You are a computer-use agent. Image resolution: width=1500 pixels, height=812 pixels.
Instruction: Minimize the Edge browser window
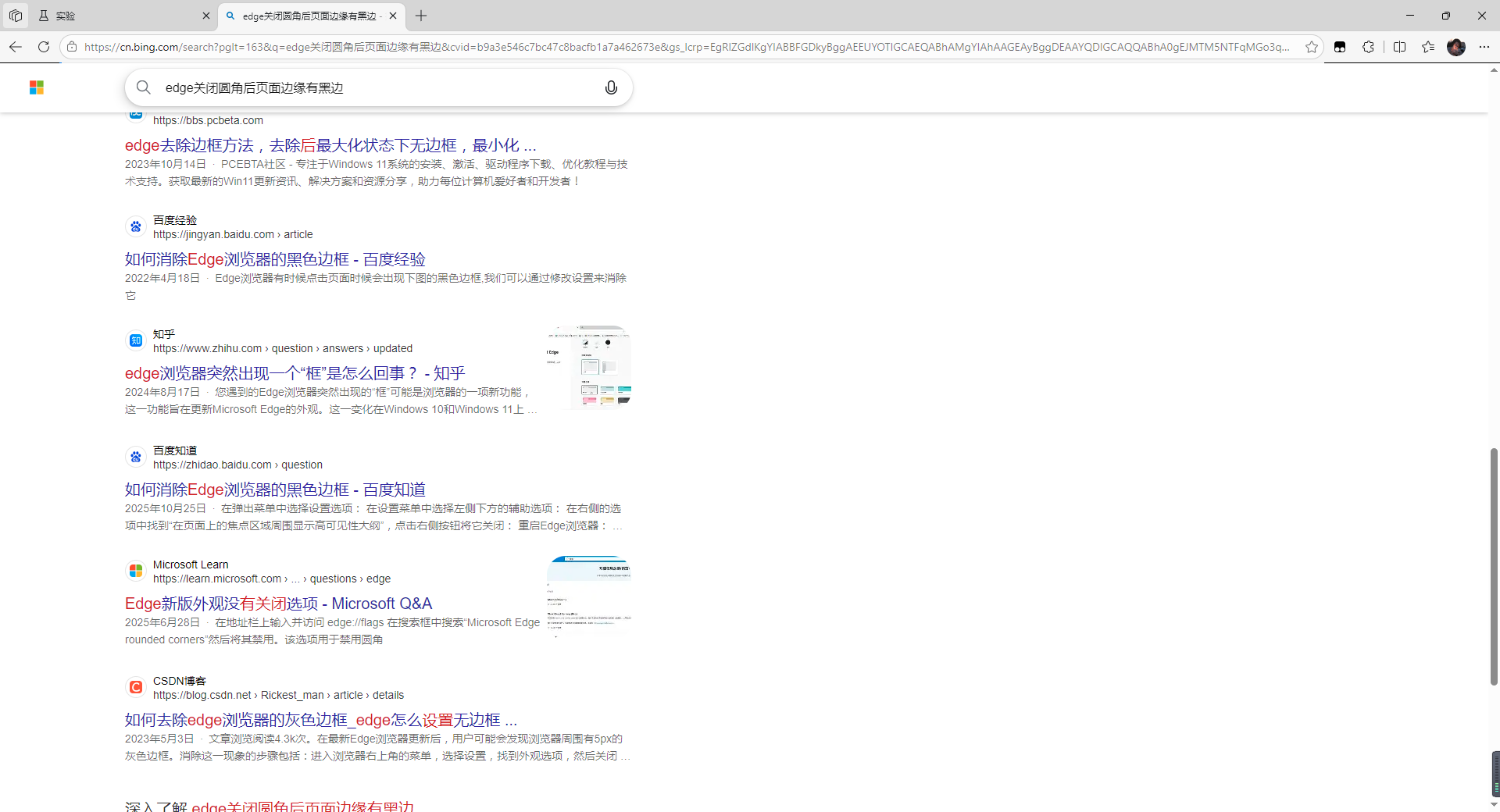coord(1410,16)
